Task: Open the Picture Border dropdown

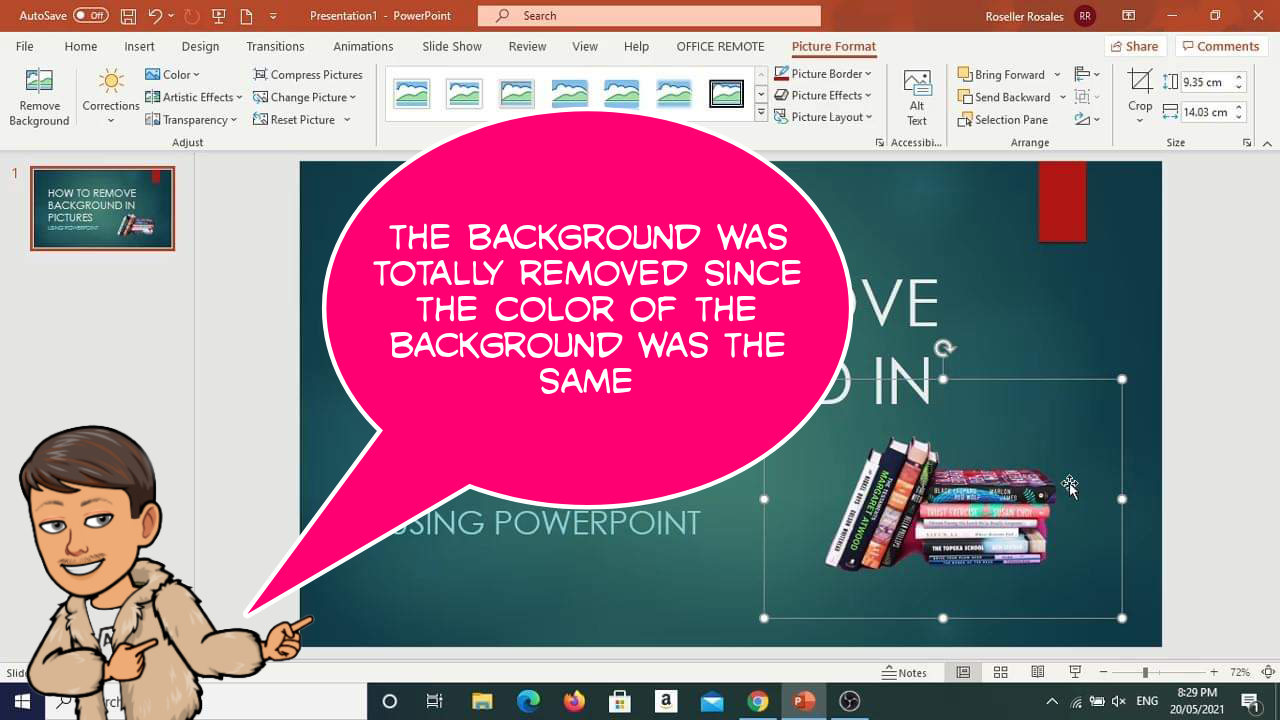Action: (x=824, y=73)
